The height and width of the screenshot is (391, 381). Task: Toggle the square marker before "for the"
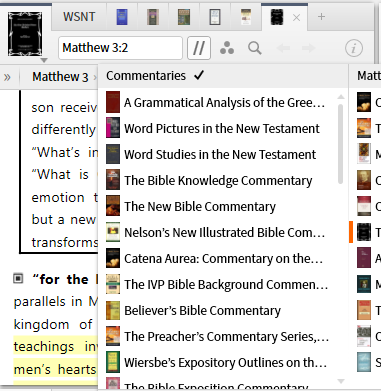tap(18, 278)
